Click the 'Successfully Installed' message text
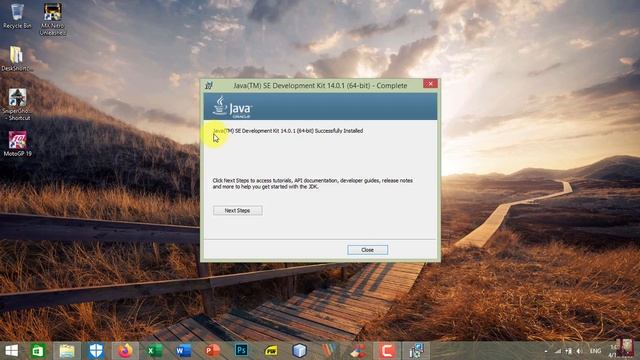Screen dimensions: 640x360 click(288, 131)
